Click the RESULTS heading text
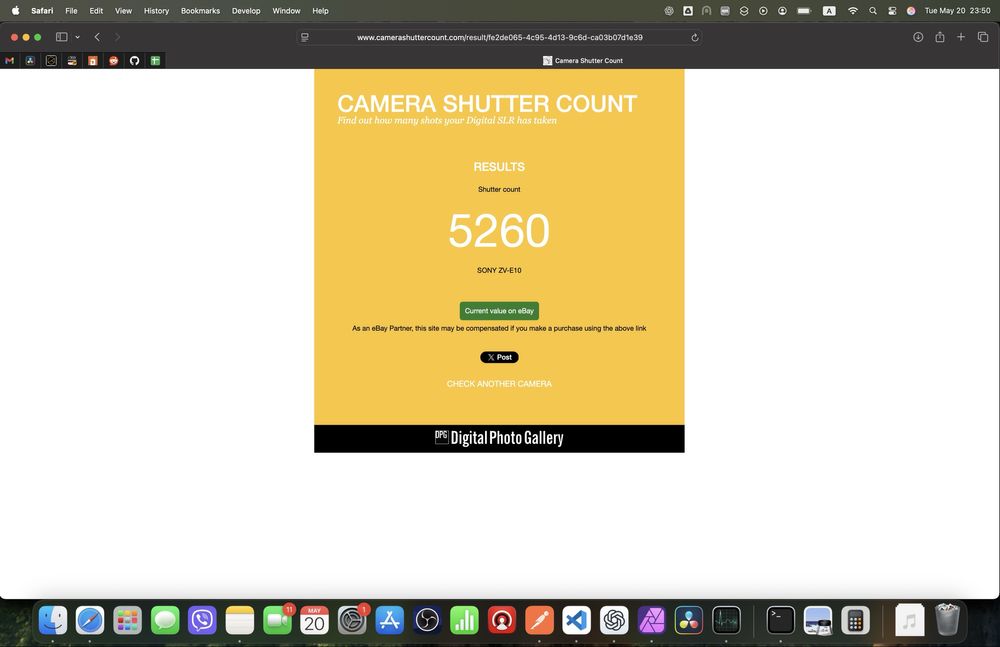 point(499,167)
